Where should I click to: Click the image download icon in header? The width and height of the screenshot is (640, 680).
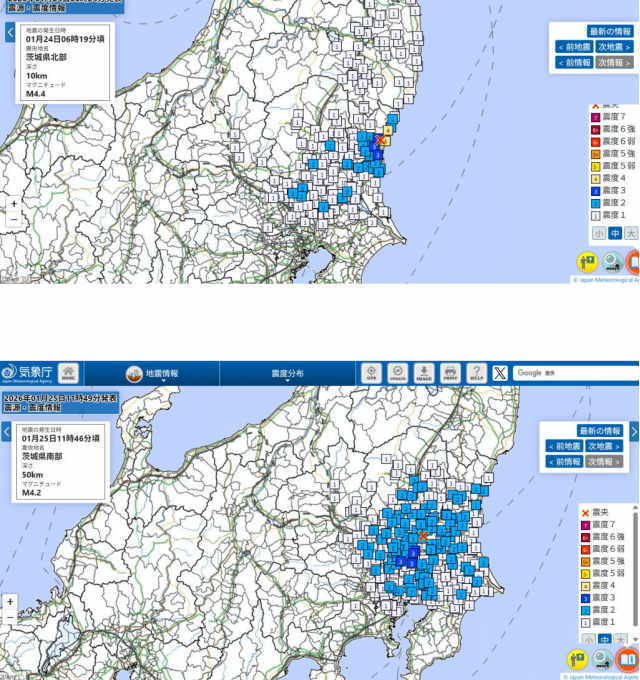[x=424, y=373]
